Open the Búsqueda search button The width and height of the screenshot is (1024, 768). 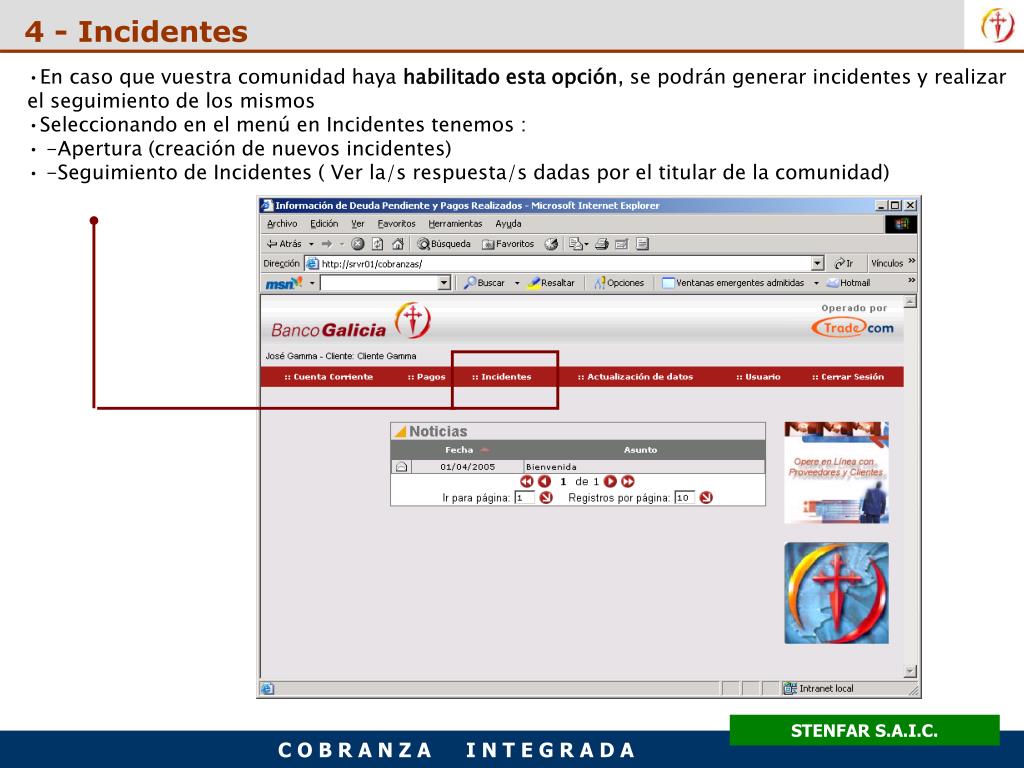point(444,244)
